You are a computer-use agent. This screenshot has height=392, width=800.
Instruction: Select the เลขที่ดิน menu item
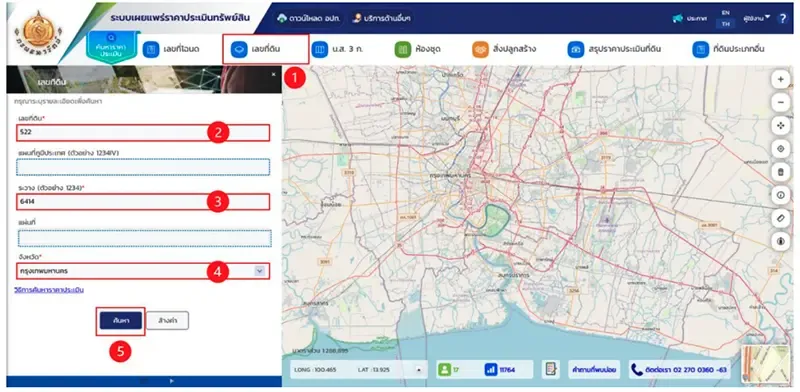[265, 50]
